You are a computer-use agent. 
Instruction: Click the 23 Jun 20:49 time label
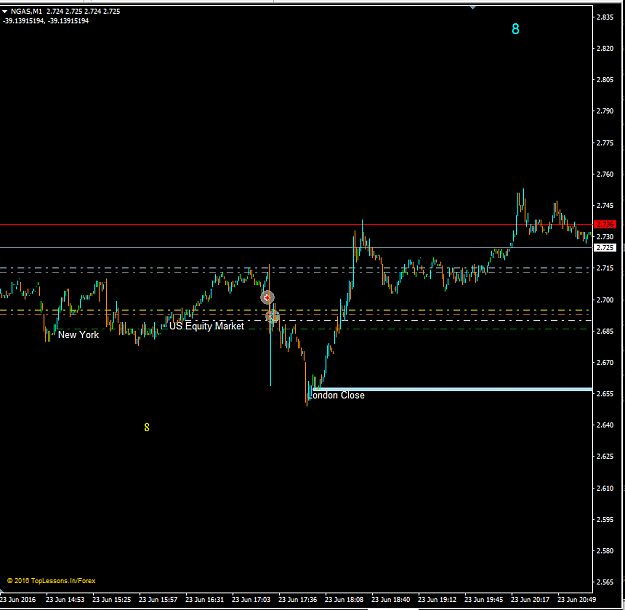pyautogui.click(x=576, y=599)
